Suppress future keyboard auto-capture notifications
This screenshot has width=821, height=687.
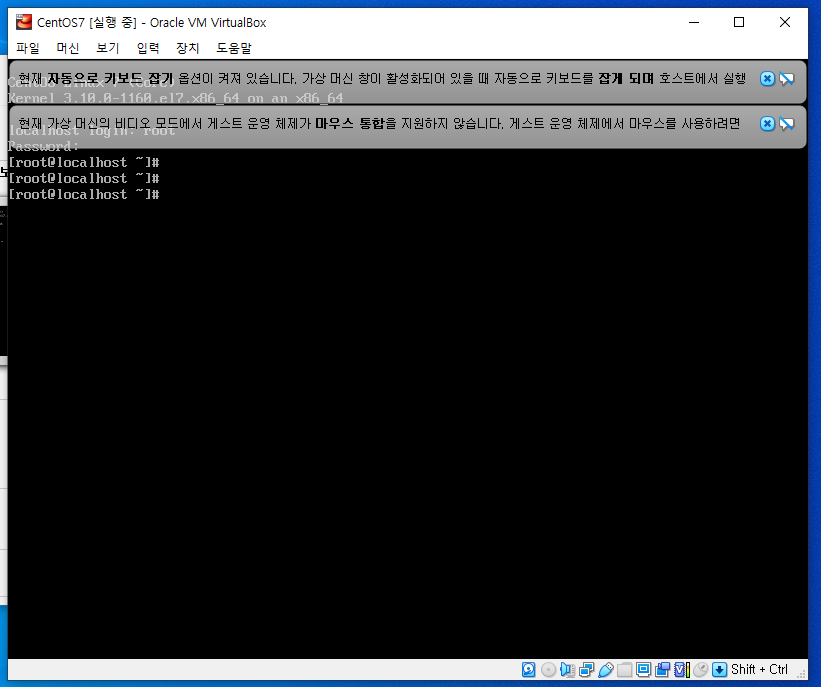click(x=786, y=79)
